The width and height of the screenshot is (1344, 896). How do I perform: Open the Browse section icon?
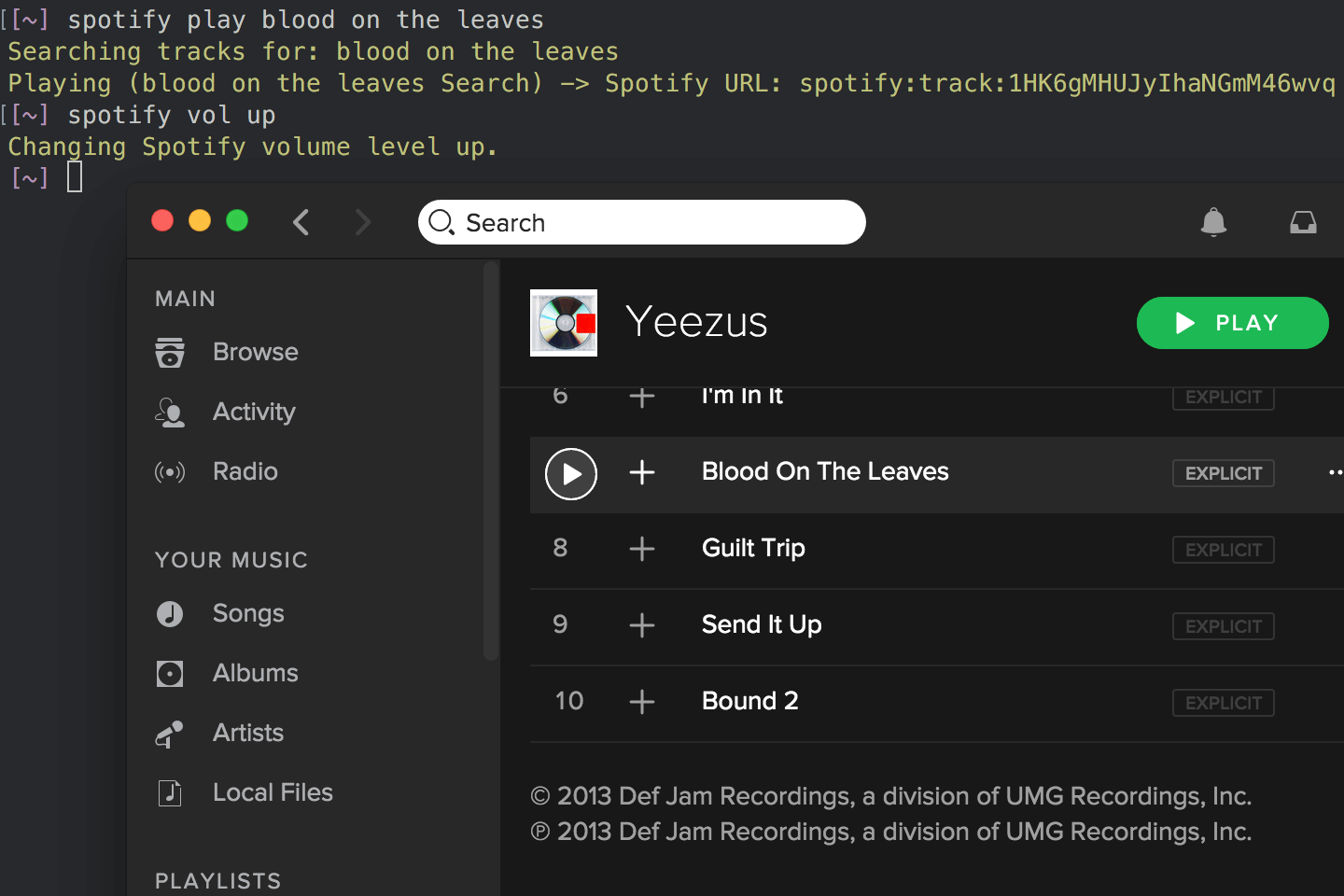pos(170,353)
